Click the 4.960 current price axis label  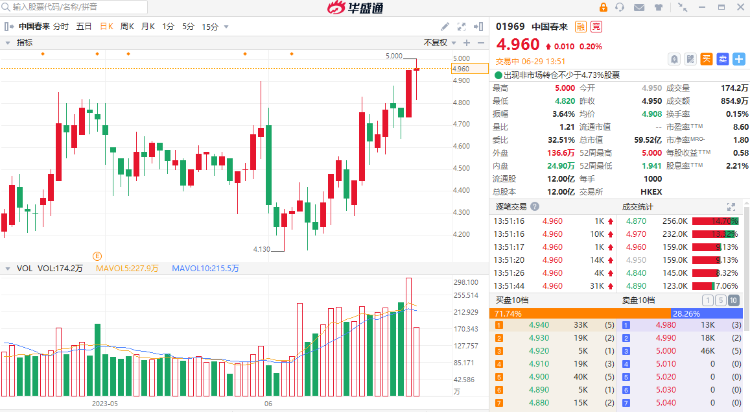[470, 68]
